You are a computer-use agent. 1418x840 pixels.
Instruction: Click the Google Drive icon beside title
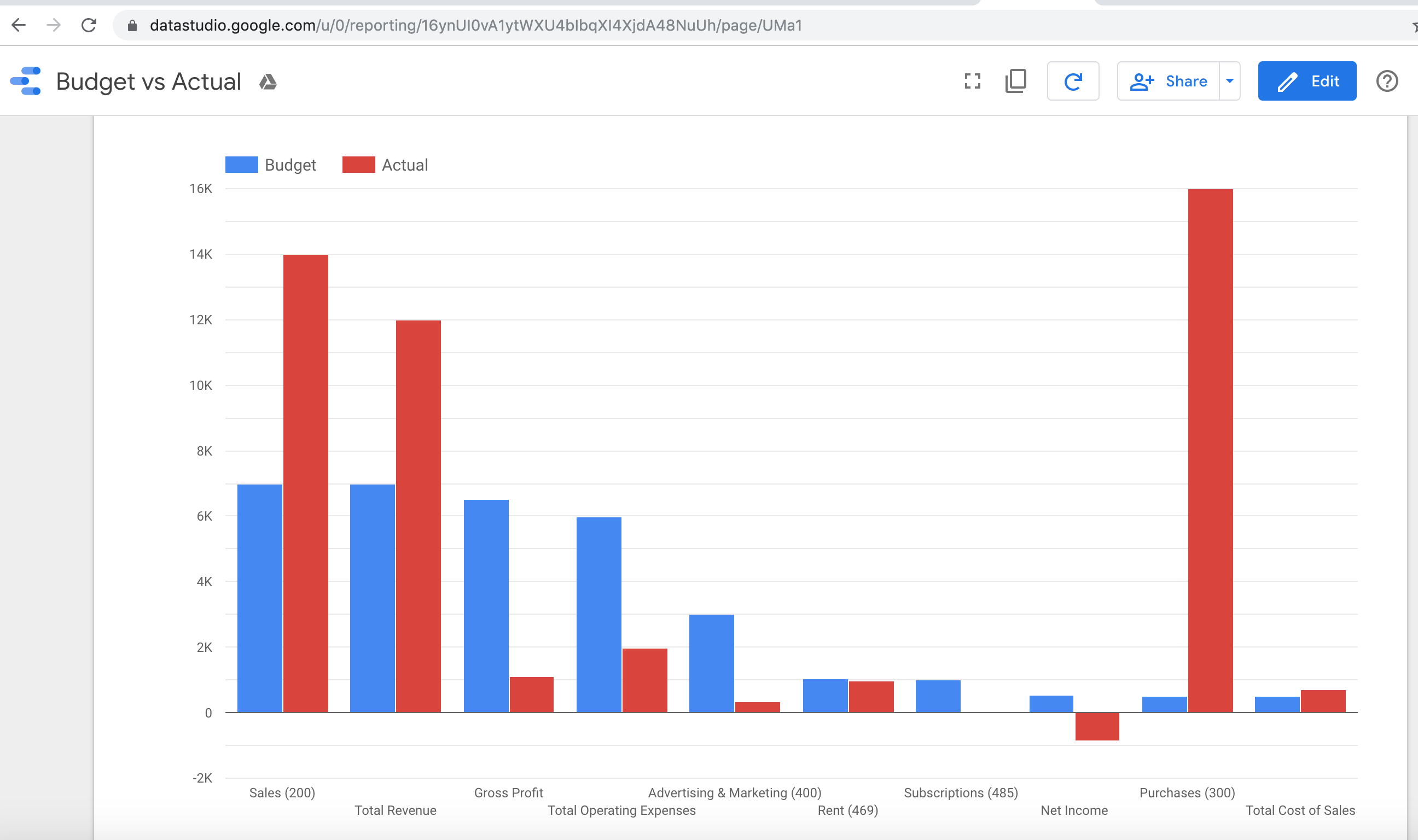(x=268, y=82)
